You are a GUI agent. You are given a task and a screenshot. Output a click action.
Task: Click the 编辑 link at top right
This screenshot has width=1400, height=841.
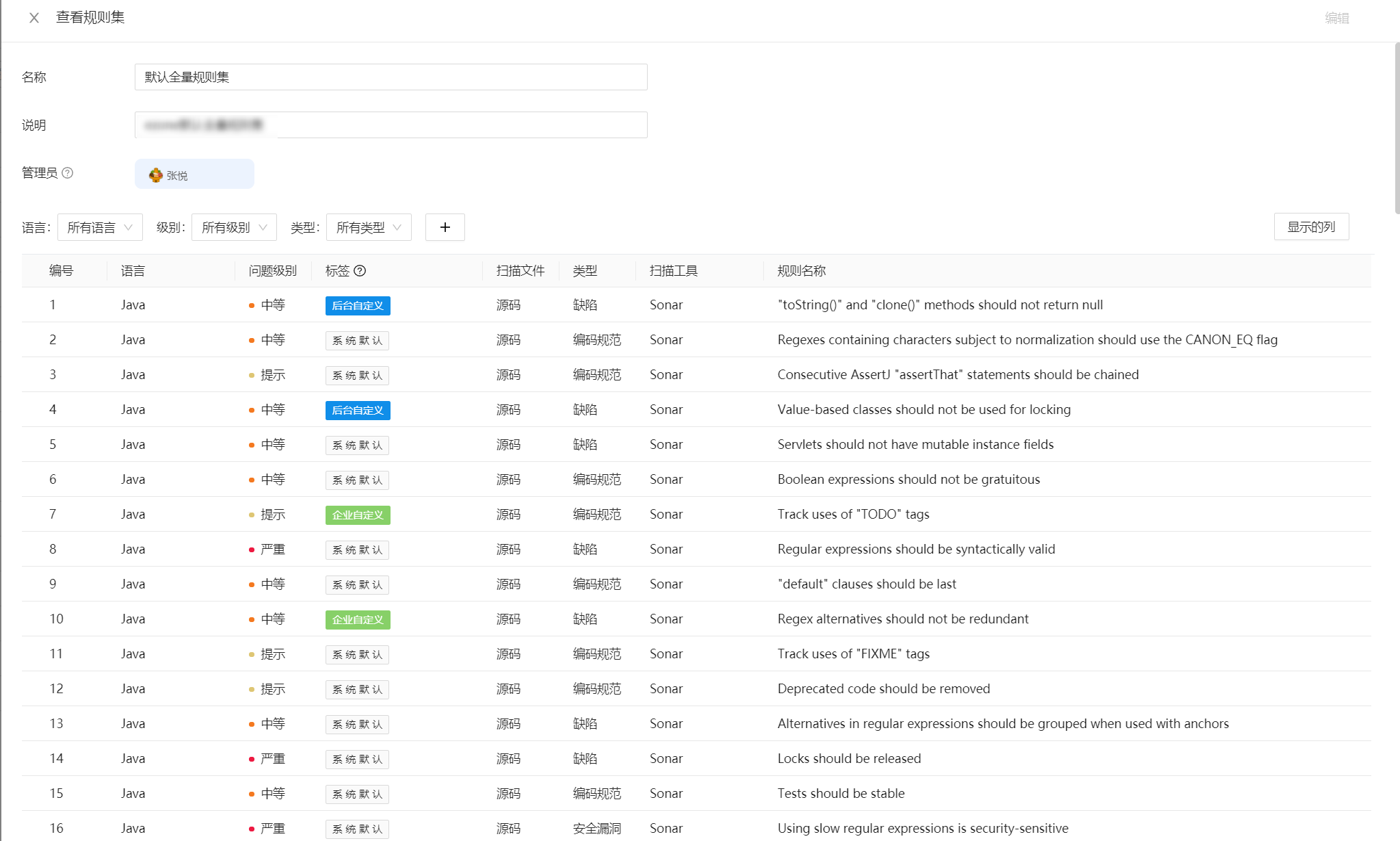1336,18
